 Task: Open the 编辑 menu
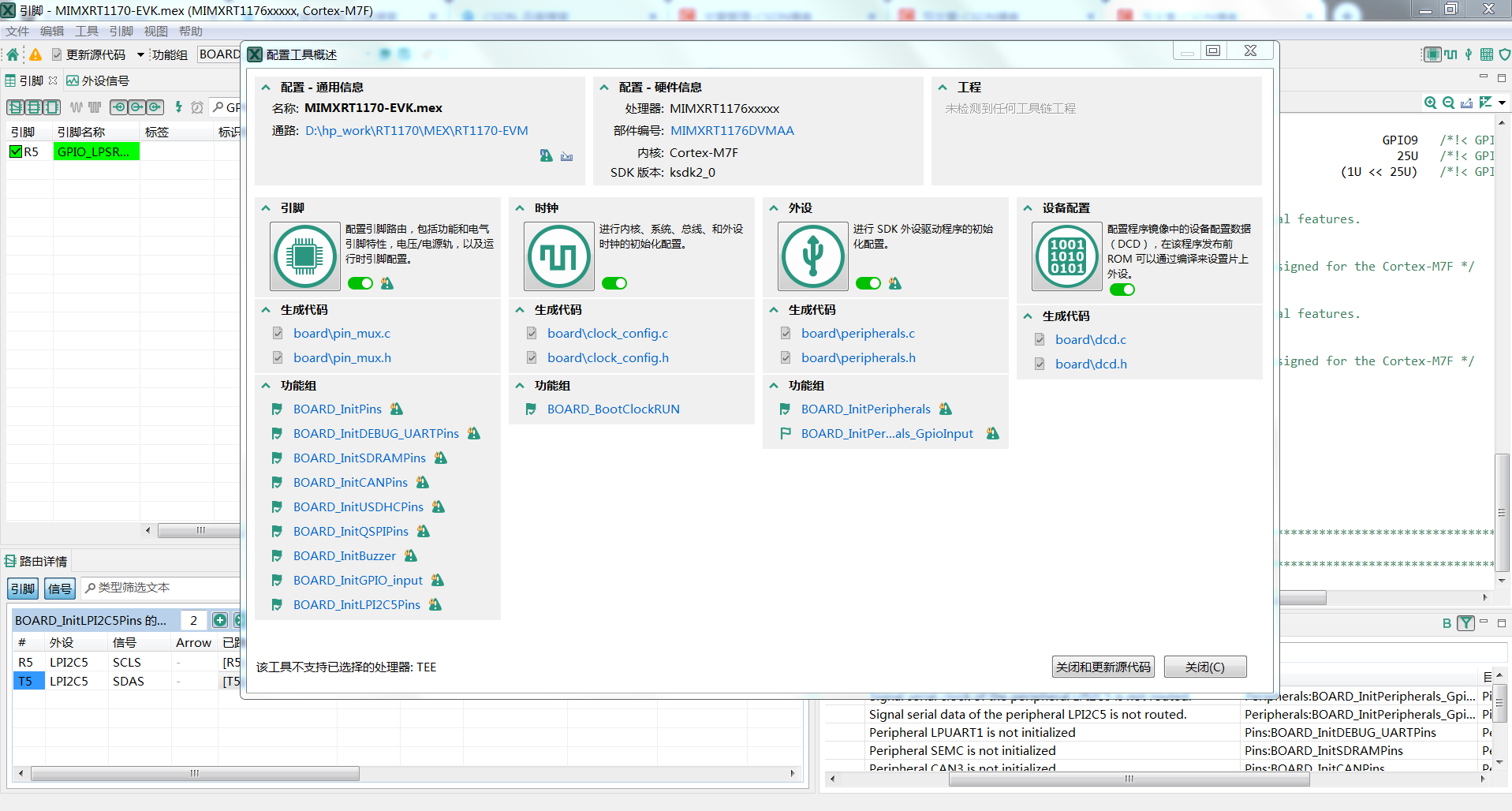click(52, 32)
